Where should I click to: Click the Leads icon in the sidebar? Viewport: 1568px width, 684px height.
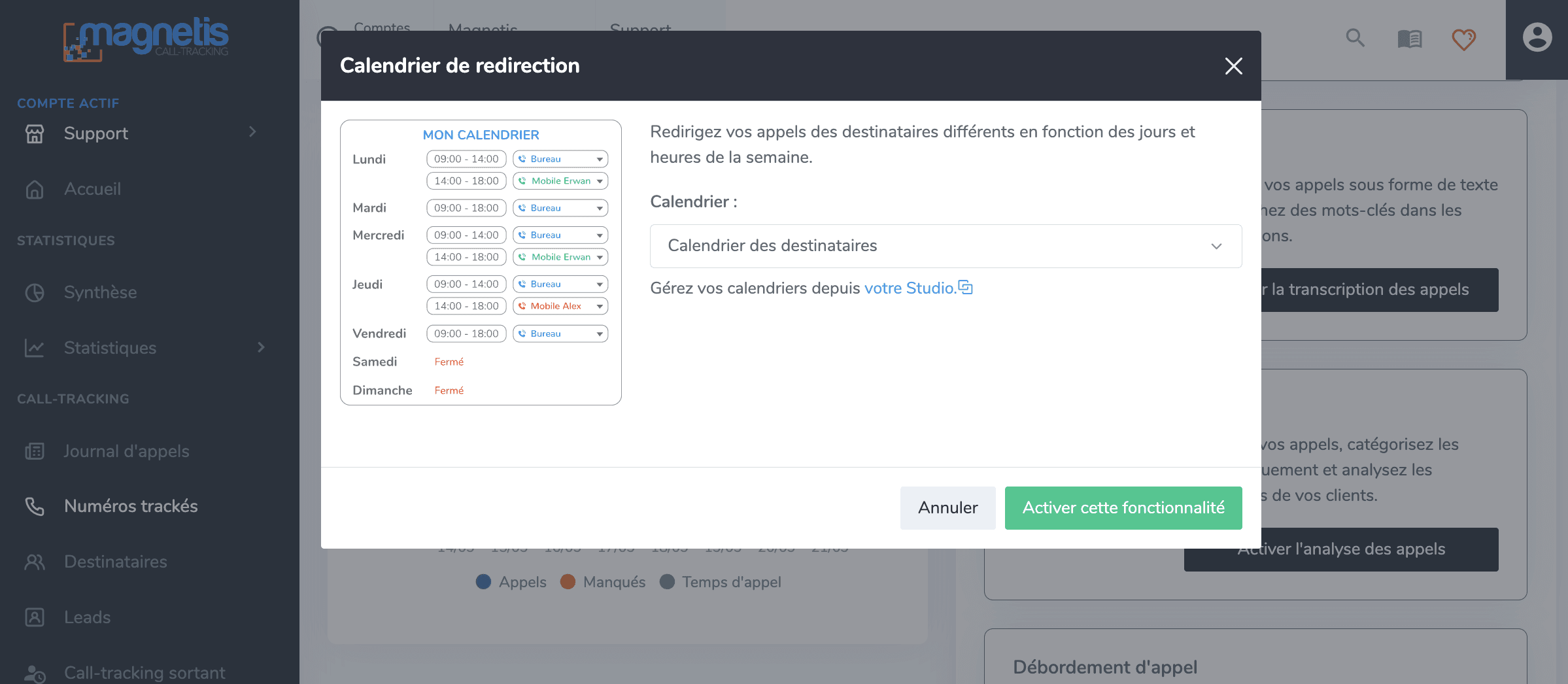pyautogui.click(x=35, y=617)
